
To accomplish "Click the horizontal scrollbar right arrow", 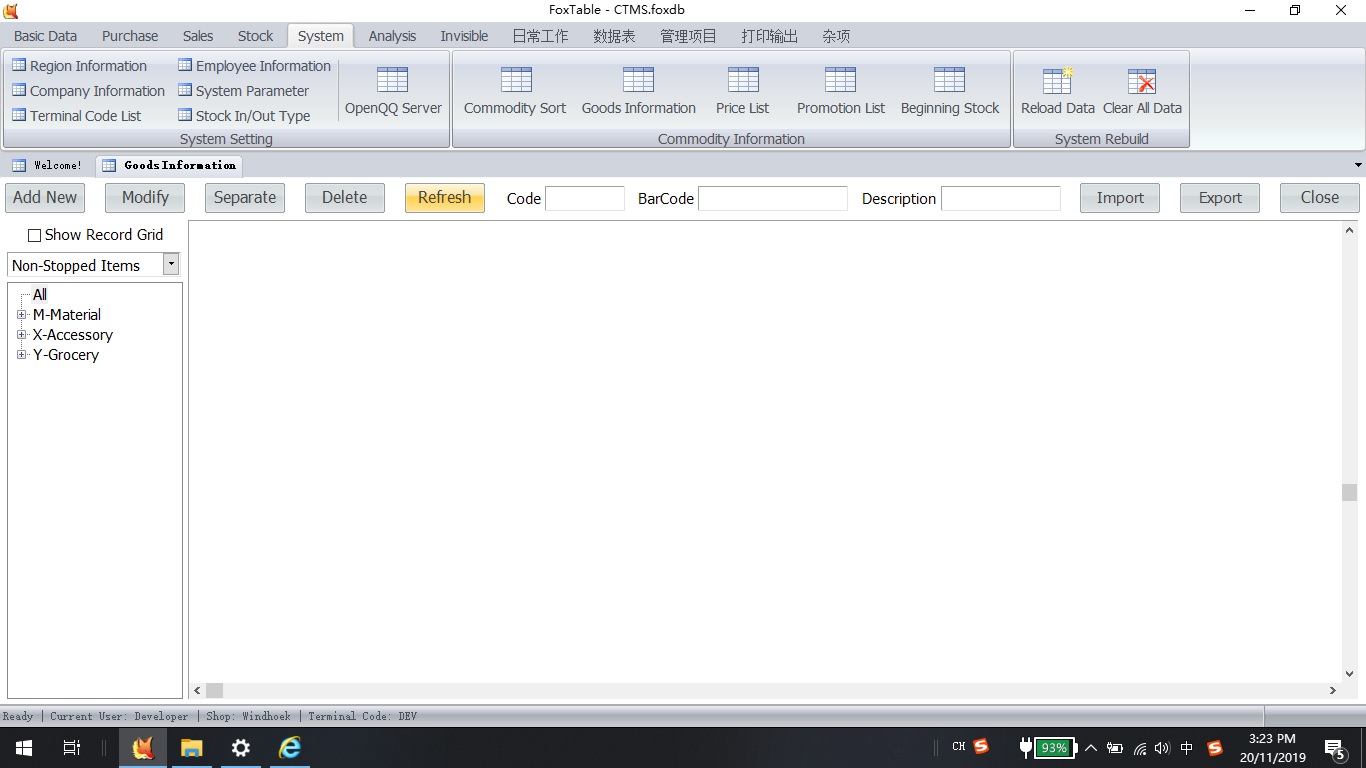I will tap(1333, 690).
